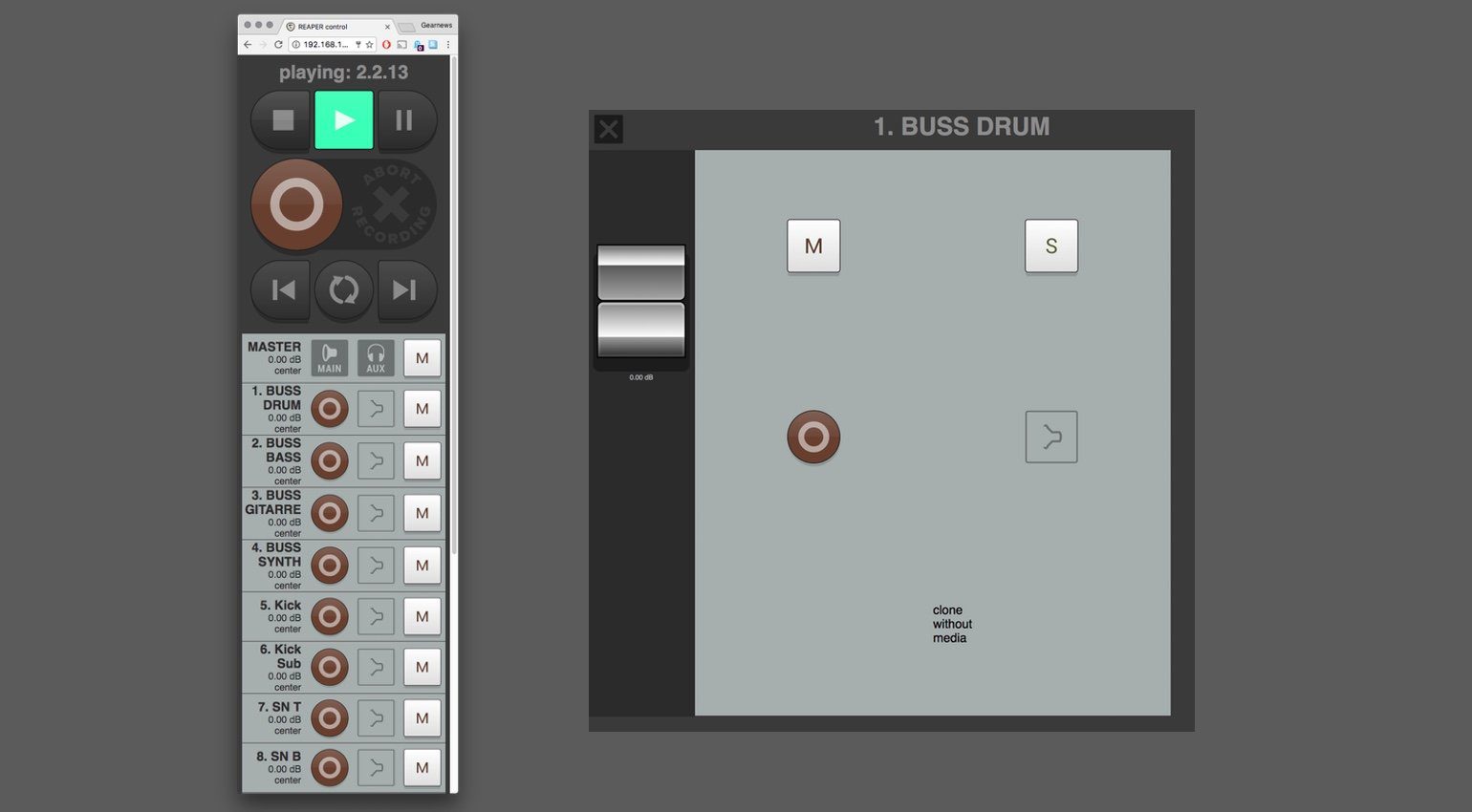Click the Stop transport button
Screen dimensions: 1472x812
coord(282,120)
